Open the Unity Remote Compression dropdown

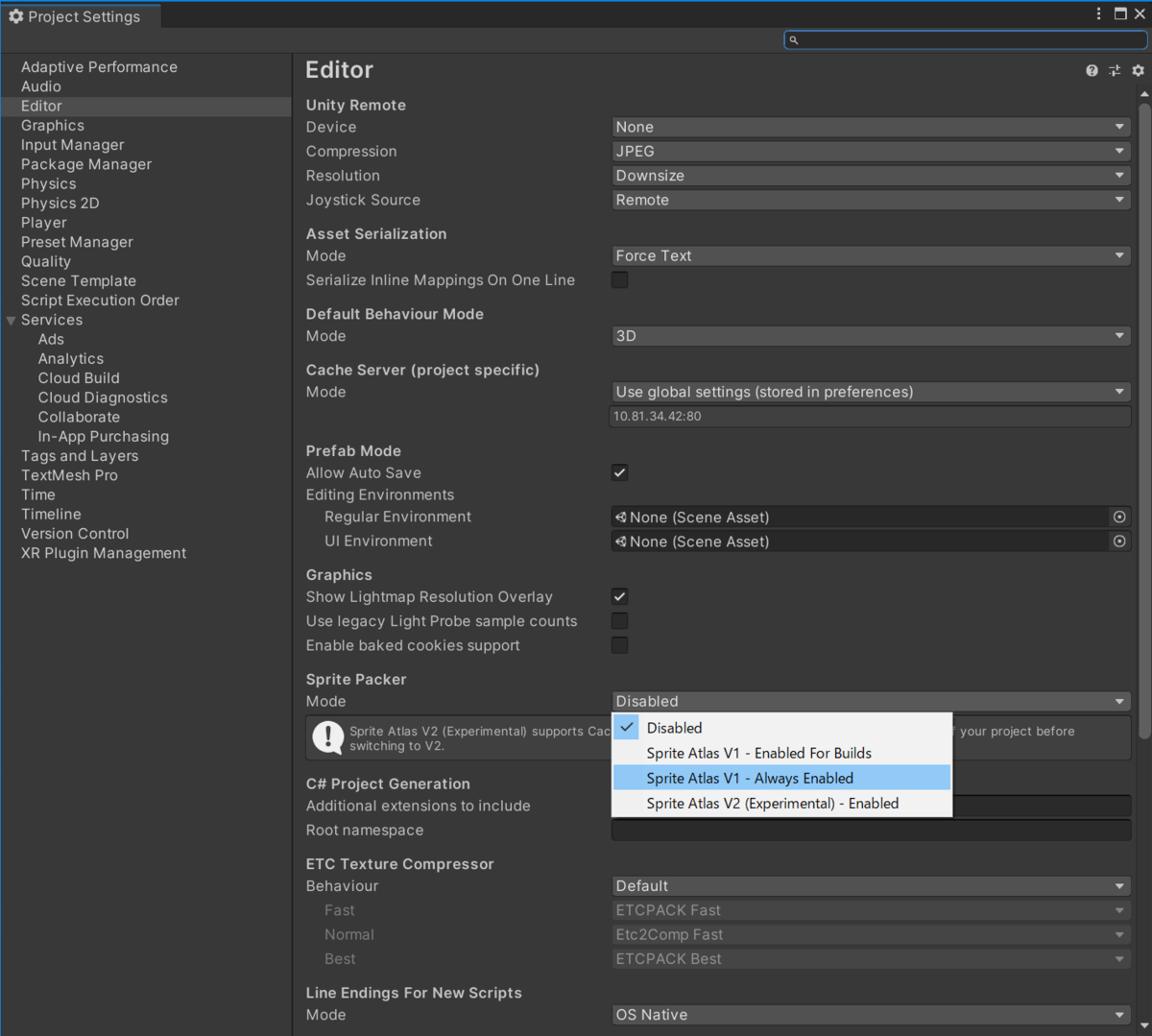coord(869,151)
